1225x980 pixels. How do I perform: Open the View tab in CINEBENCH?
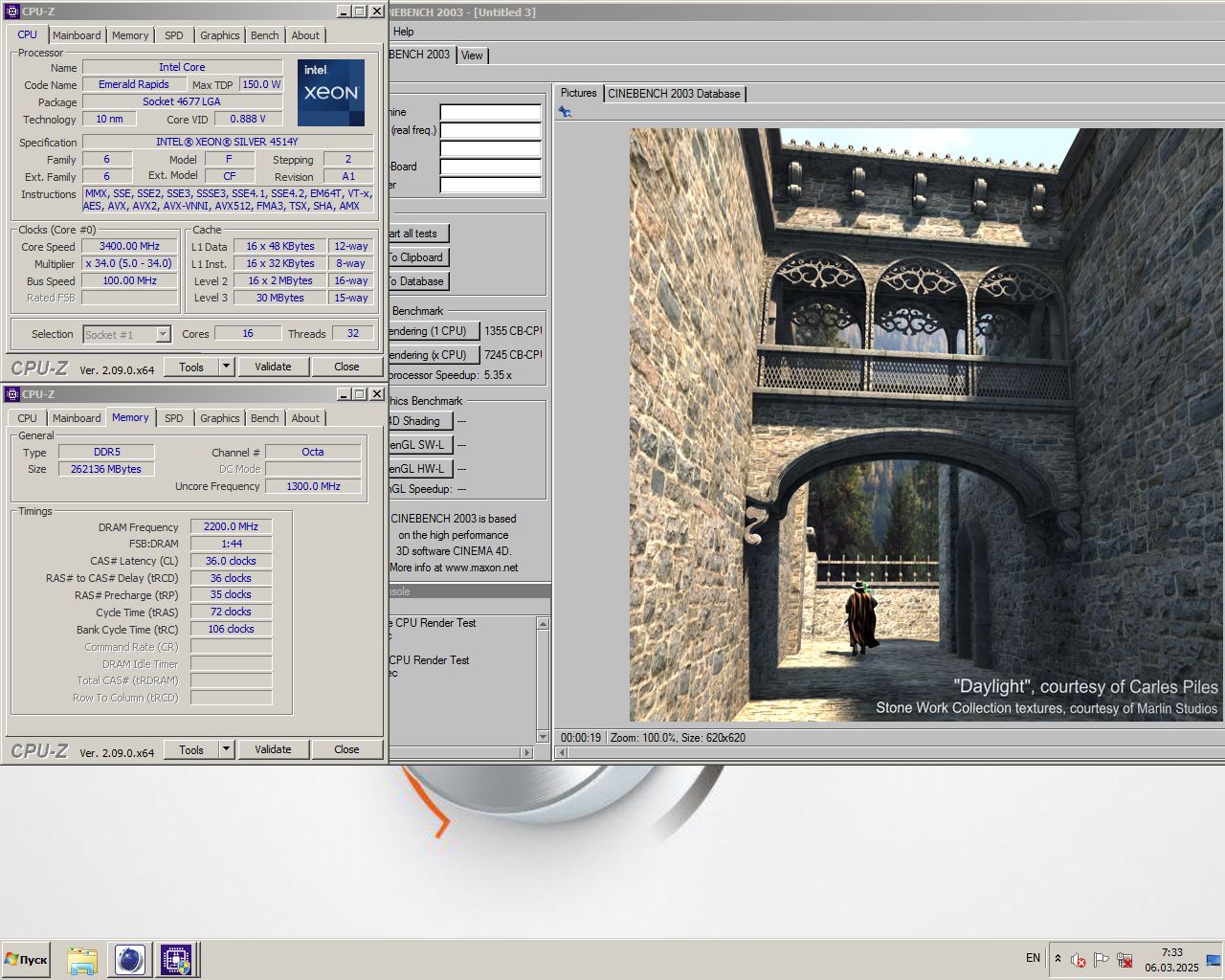point(472,56)
